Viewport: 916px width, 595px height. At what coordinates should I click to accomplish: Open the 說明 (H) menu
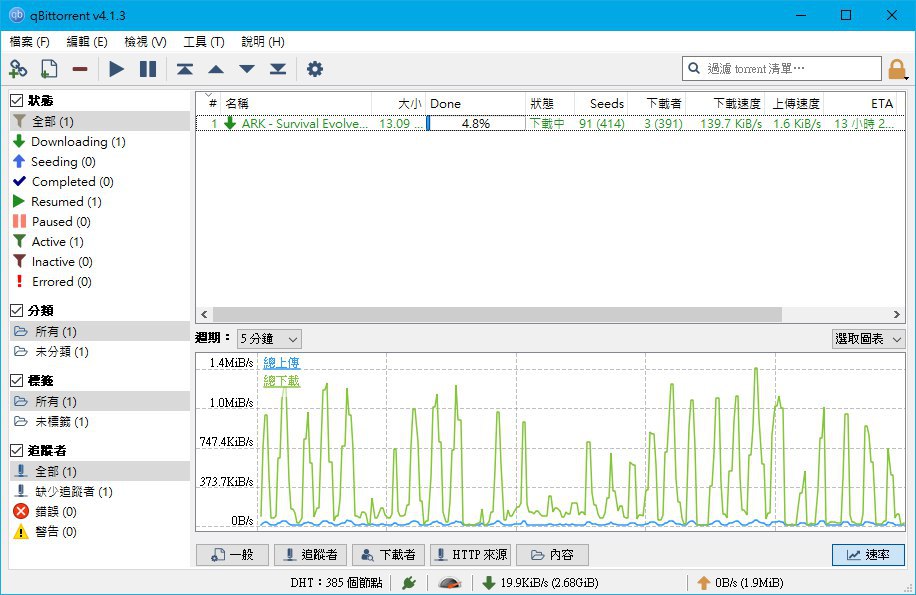tap(263, 41)
